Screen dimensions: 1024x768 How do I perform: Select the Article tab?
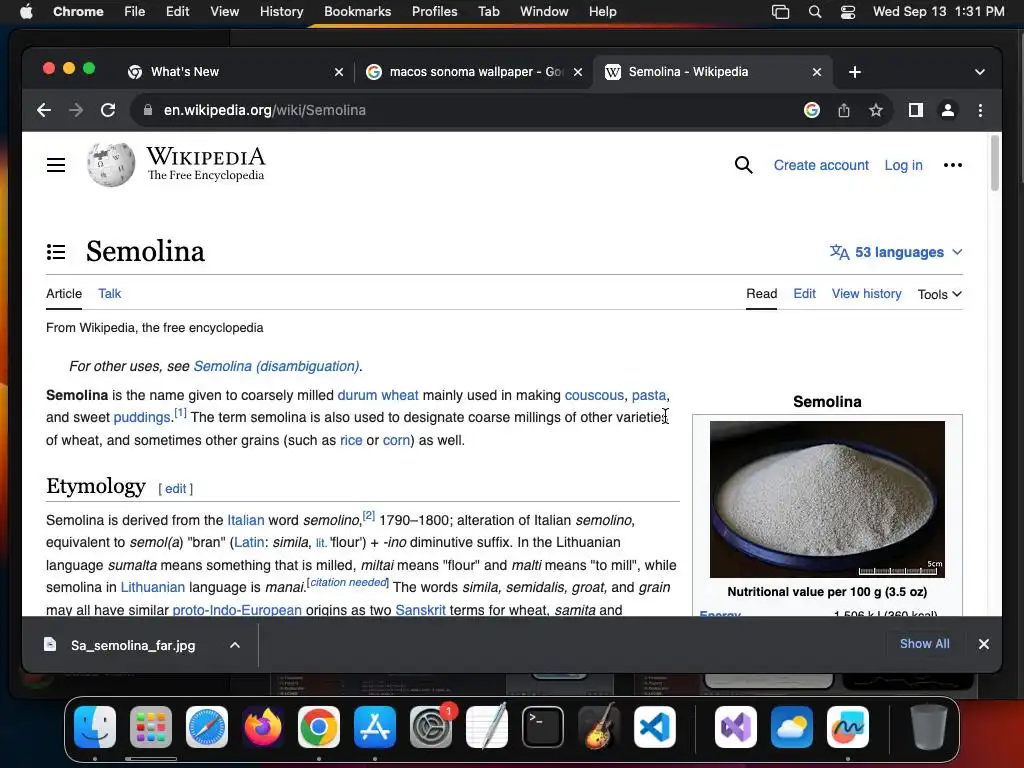(64, 294)
